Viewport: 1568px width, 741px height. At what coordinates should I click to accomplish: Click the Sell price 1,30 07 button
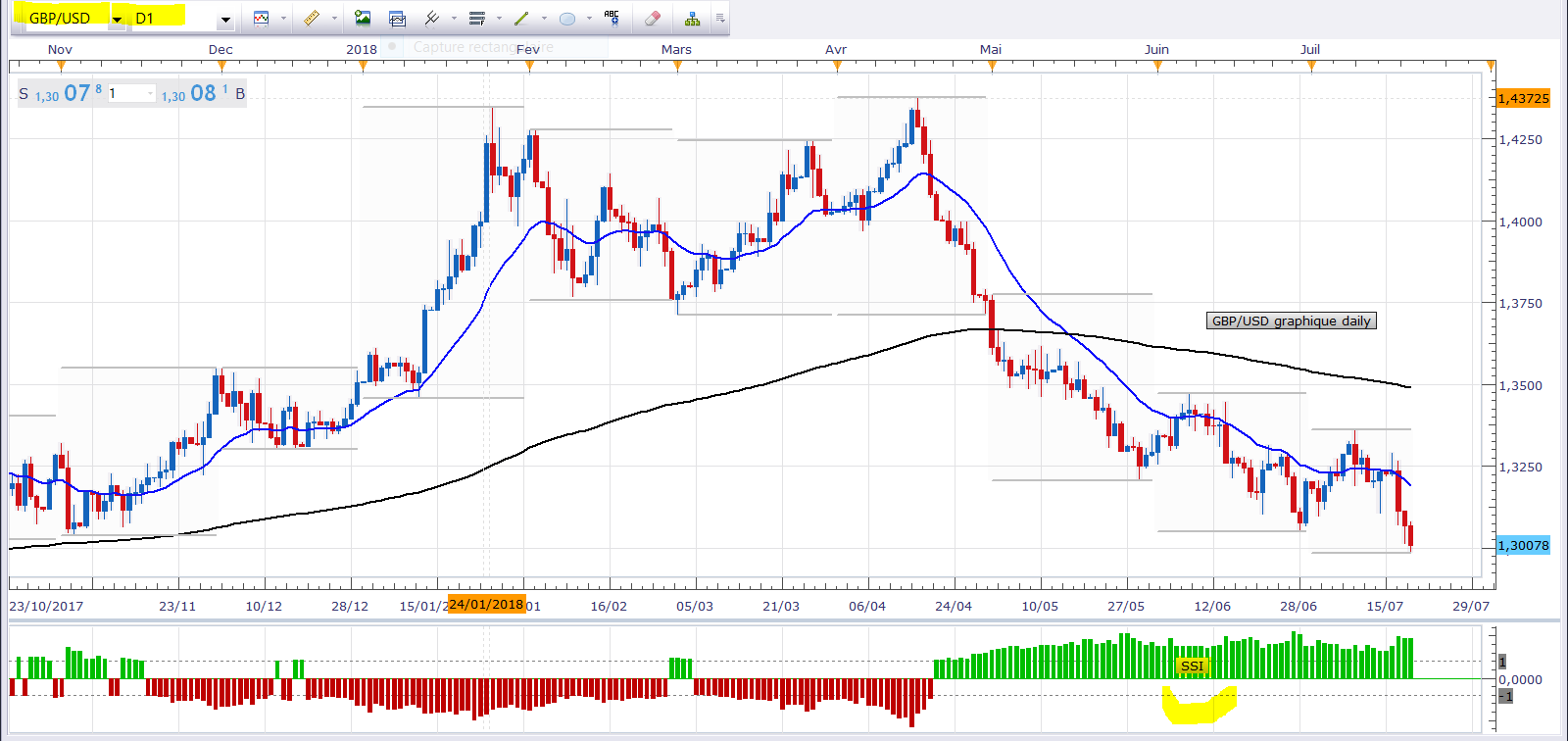(x=61, y=93)
